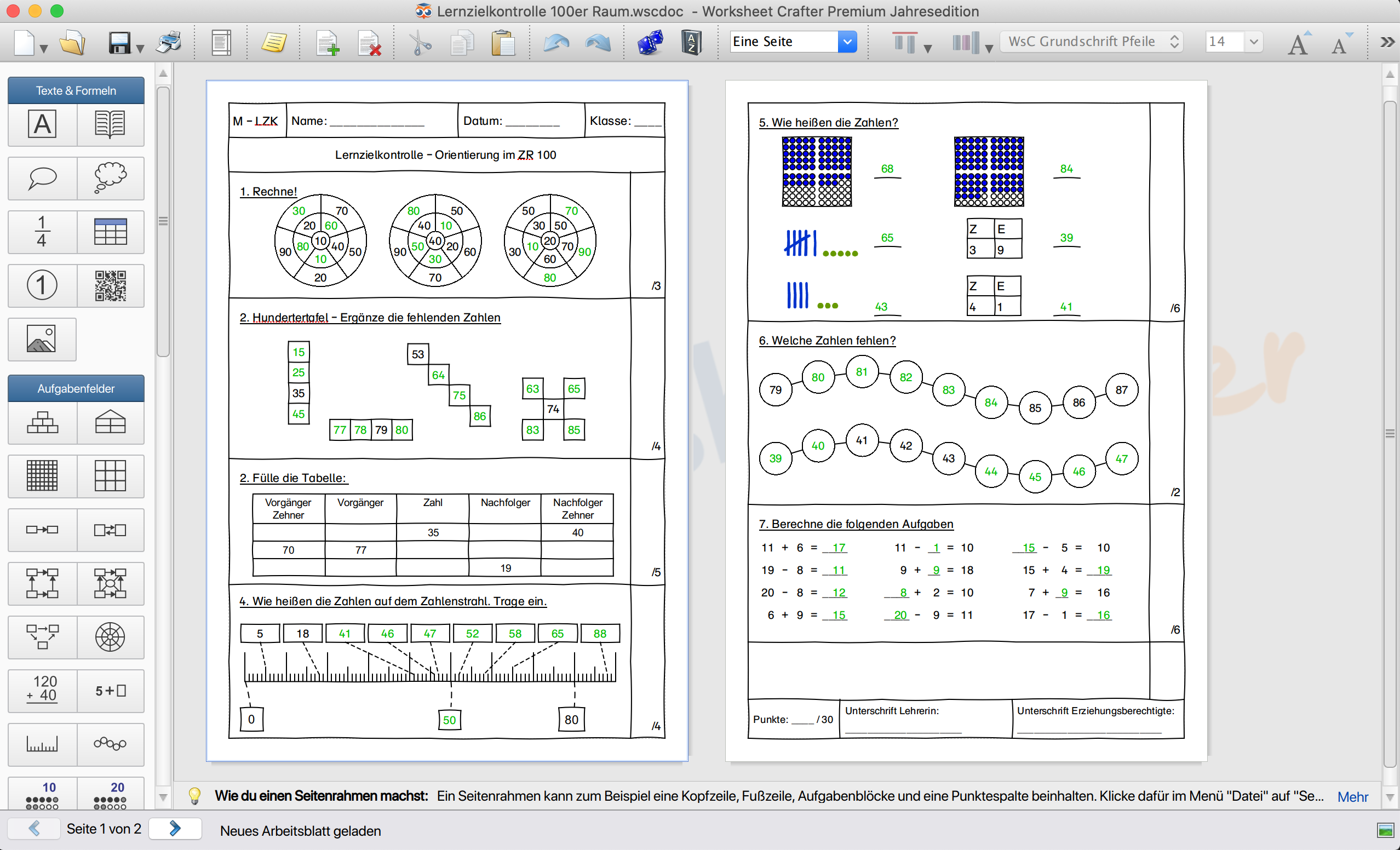The width and height of the screenshot is (1400, 850).
Task: Insert a QR code item
Action: click(110, 285)
